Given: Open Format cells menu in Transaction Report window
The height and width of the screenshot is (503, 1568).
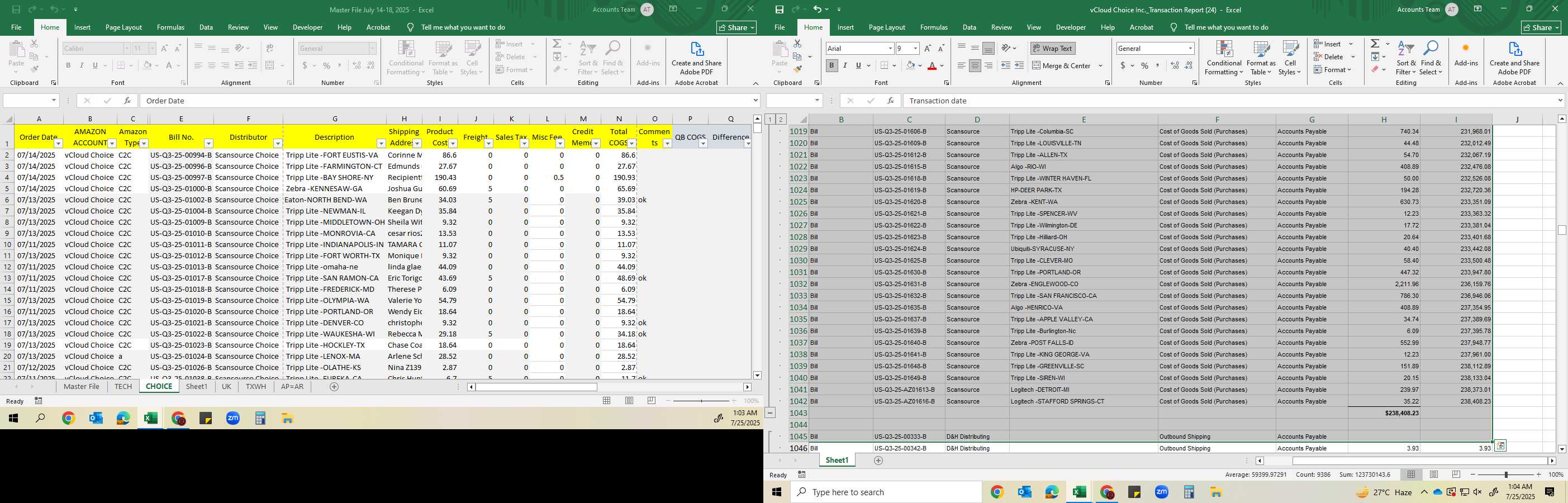Looking at the screenshot, I should tap(1332, 69).
